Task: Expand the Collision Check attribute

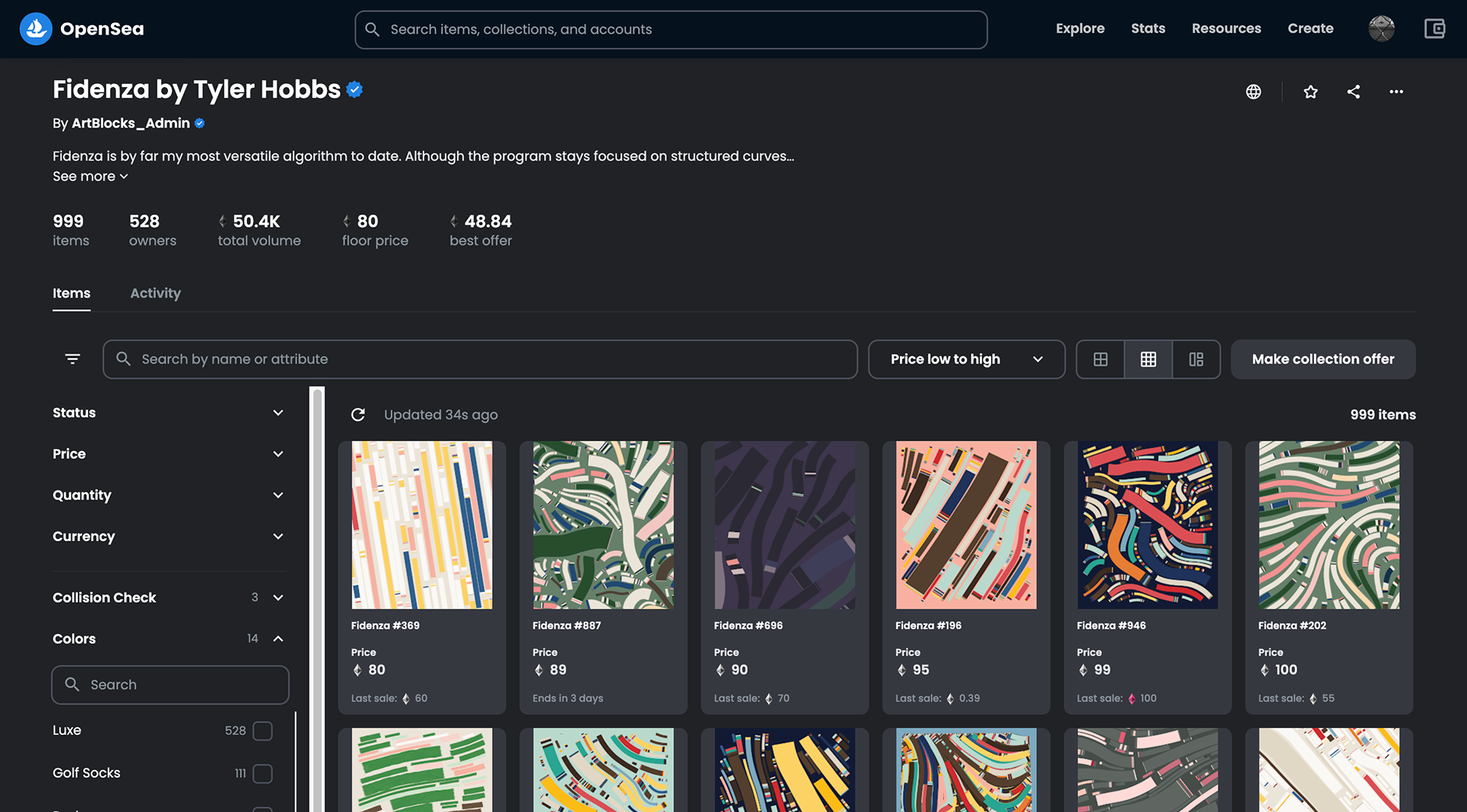Action: point(169,597)
